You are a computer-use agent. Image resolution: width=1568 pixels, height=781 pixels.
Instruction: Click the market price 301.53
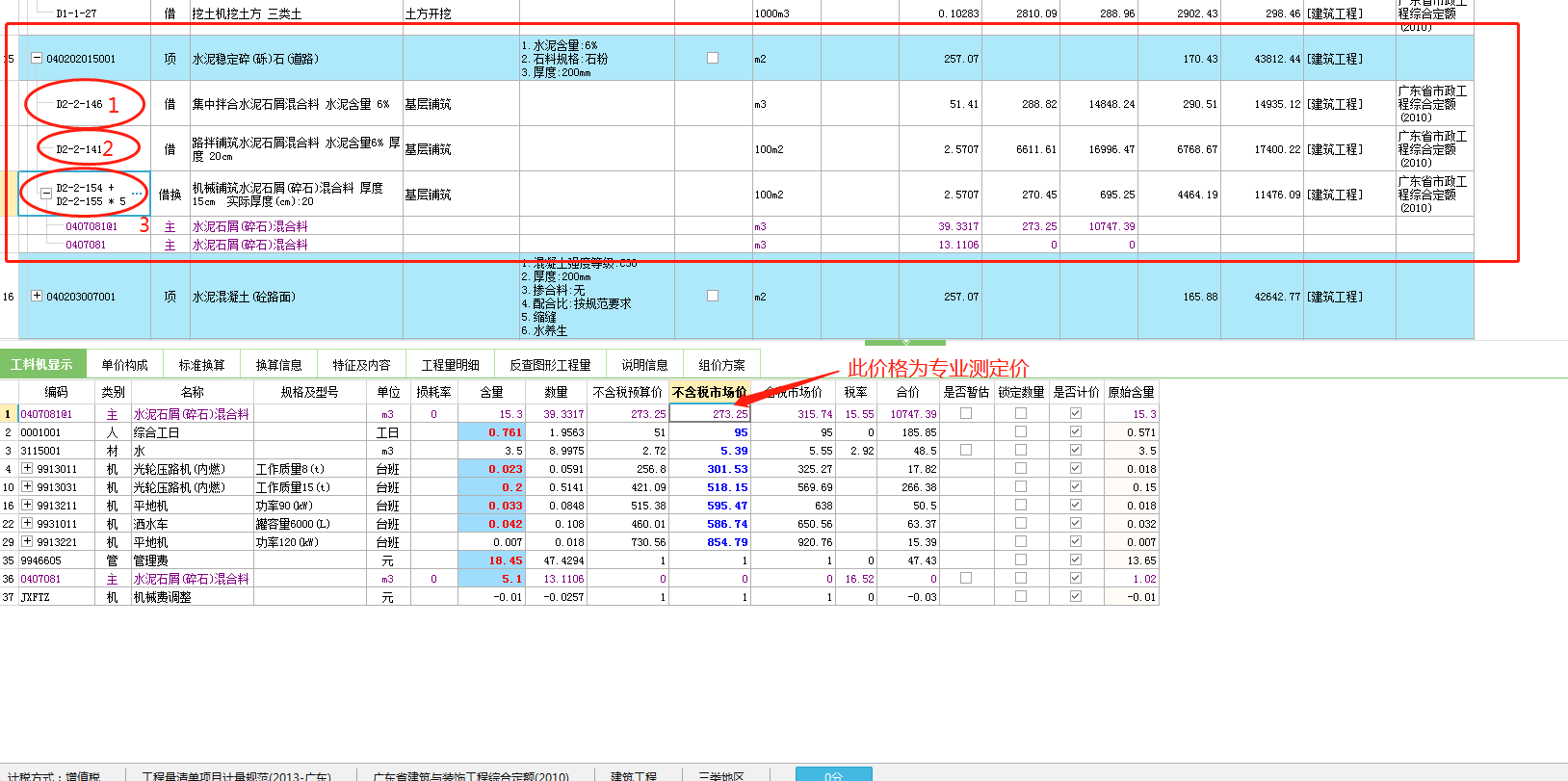[x=727, y=469]
